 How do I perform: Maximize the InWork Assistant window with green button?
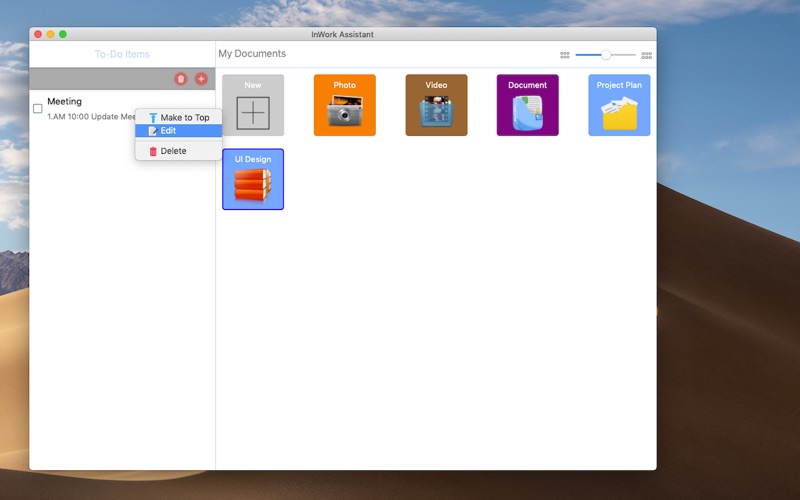pos(63,34)
